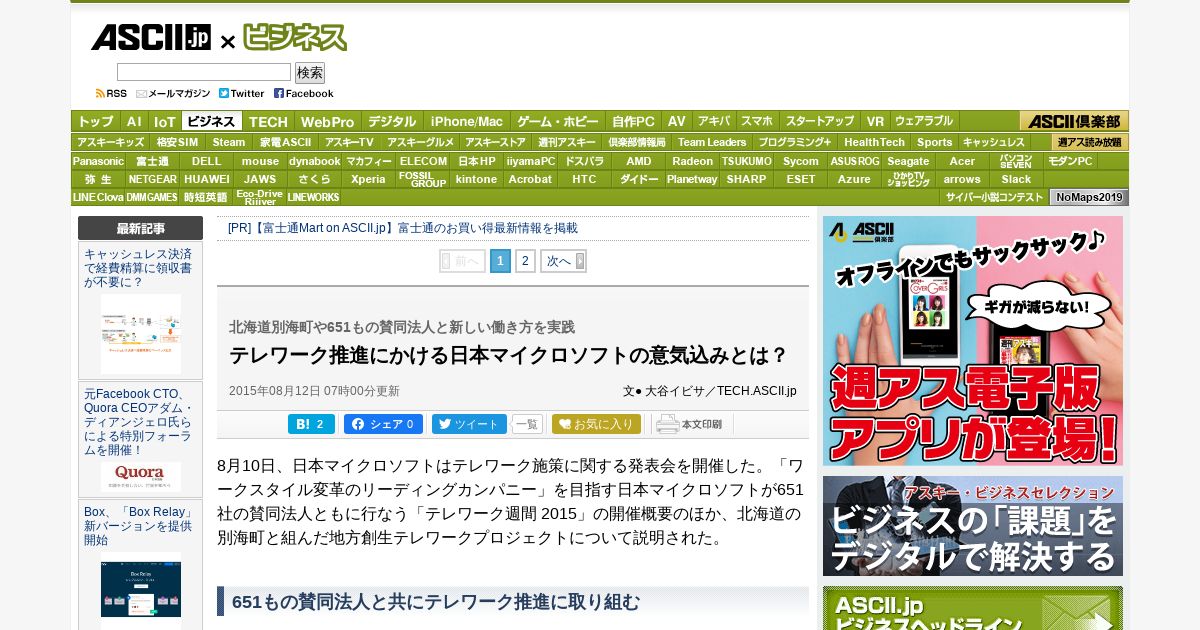Open the 元Facebook CTO Quora sidebar article
The image size is (1200, 630).
139,422
